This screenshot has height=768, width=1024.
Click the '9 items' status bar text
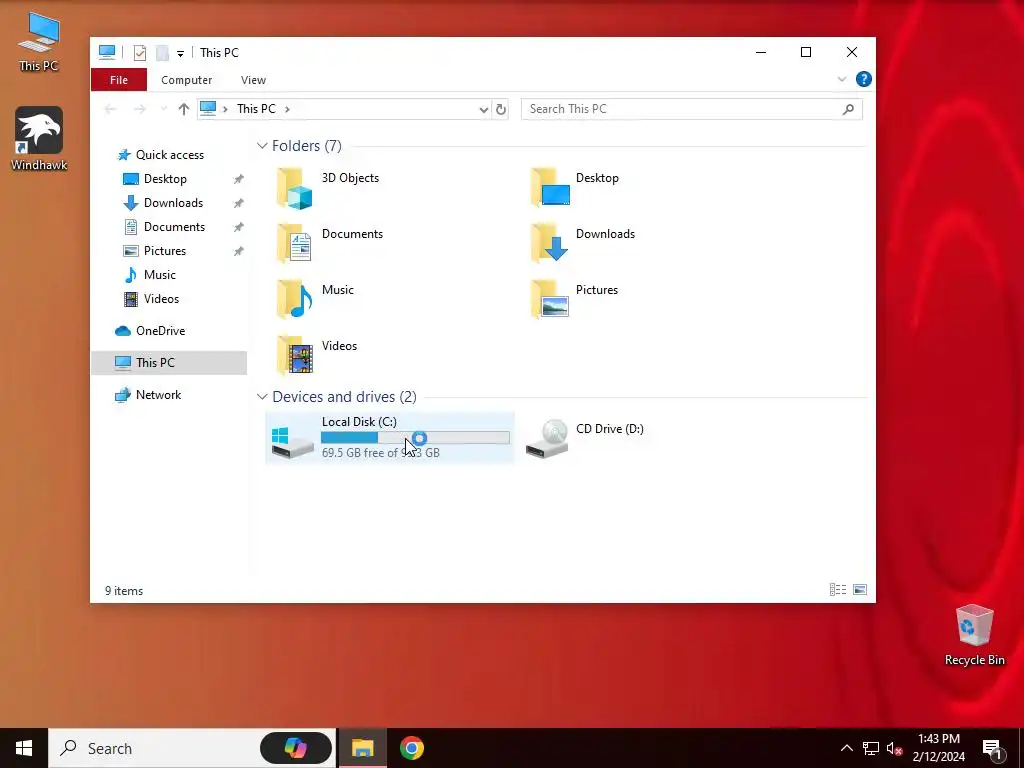tap(124, 590)
